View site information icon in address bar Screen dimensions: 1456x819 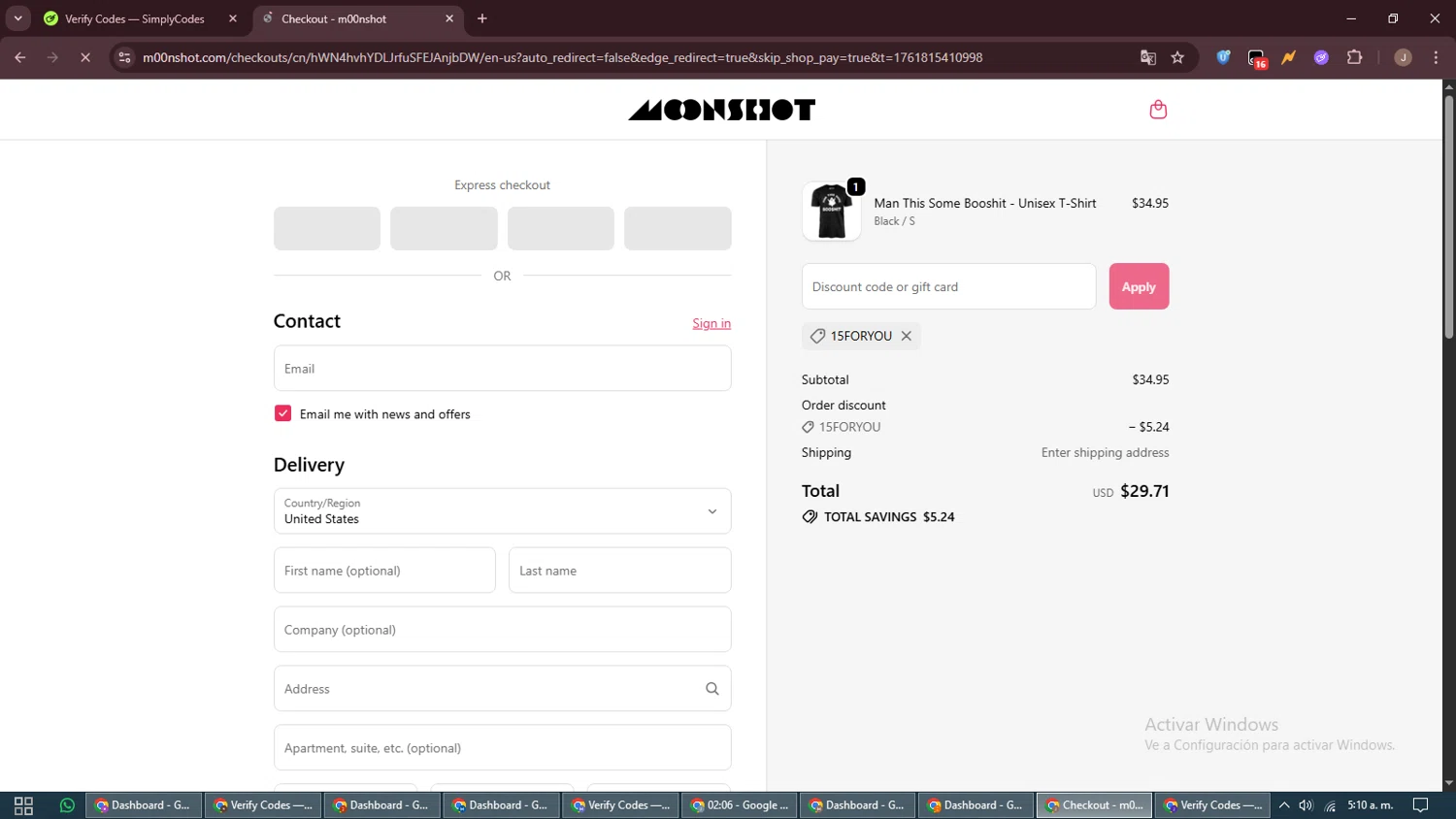pyautogui.click(x=124, y=57)
